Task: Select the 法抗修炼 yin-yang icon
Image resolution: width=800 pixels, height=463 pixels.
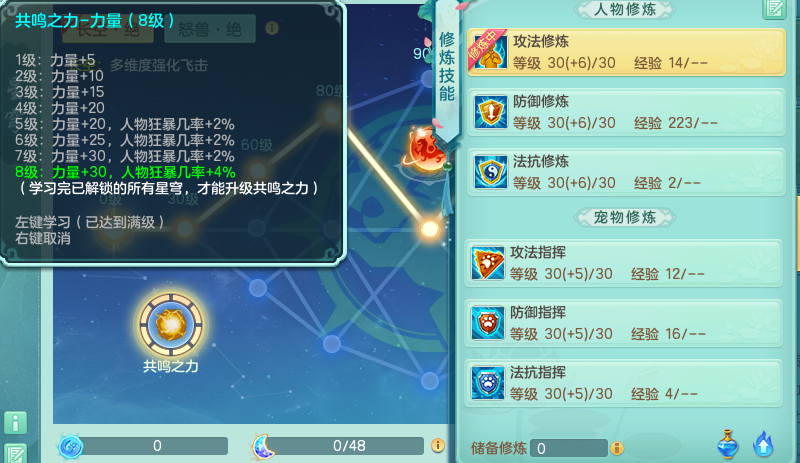Action: [490, 172]
